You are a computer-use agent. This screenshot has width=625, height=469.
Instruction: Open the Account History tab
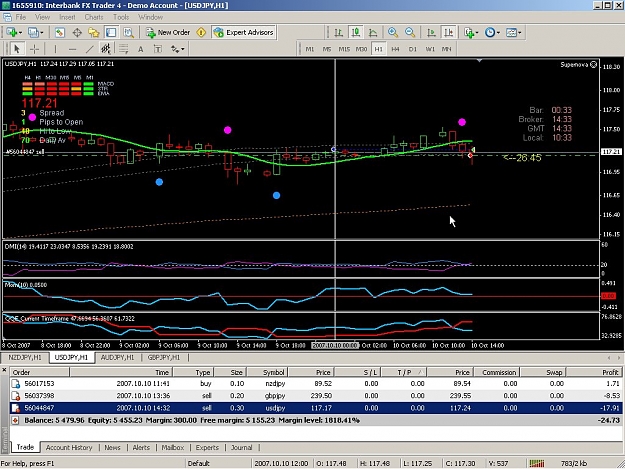(x=69, y=447)
